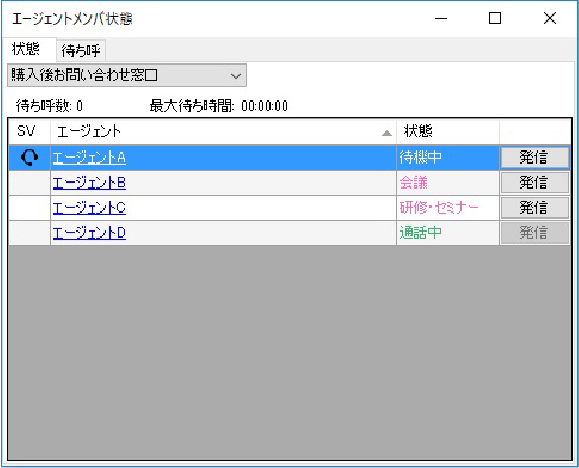Select the 研修・セミナー status cell

(x=448, y=208)
